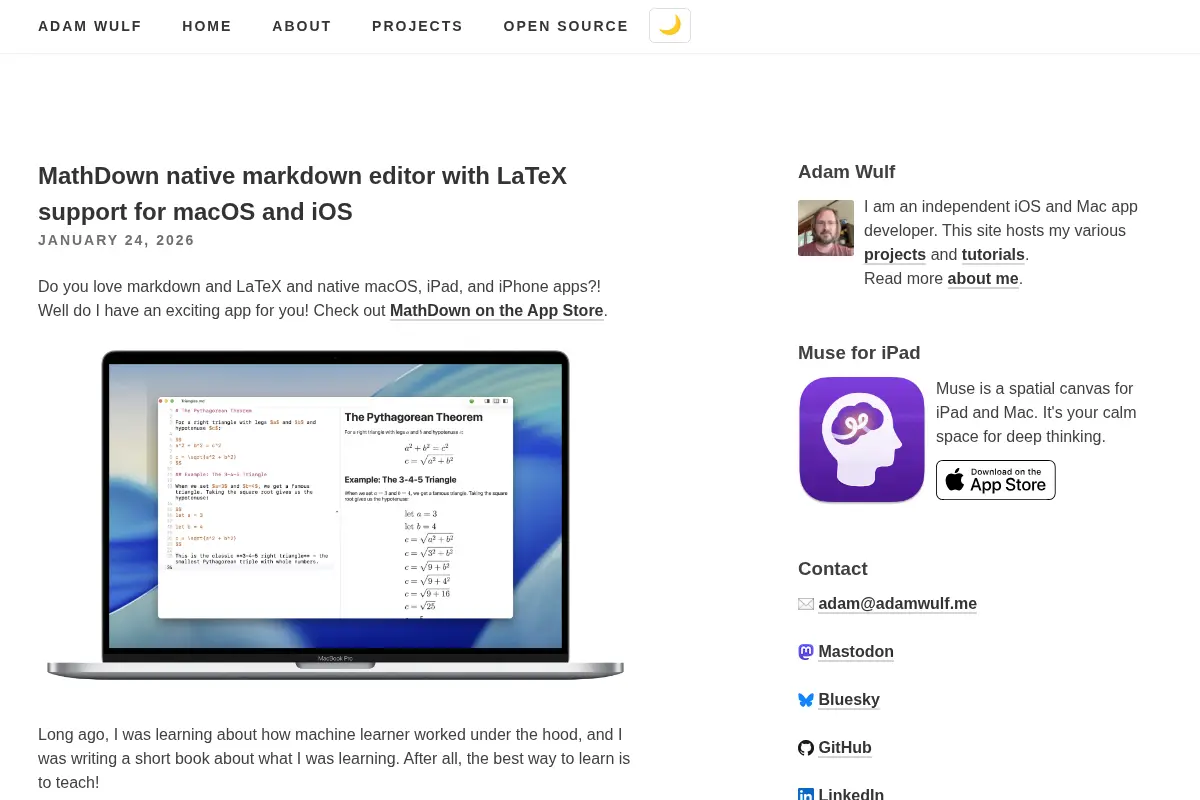Go to the HOME nav item

click(x=207, y=26)
